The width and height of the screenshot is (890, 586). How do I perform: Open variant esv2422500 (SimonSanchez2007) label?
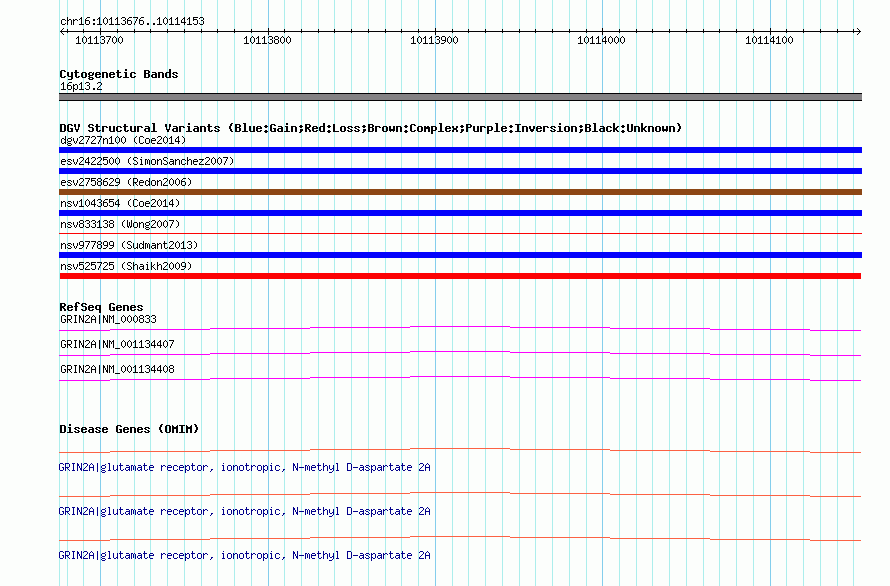(147, 161)
